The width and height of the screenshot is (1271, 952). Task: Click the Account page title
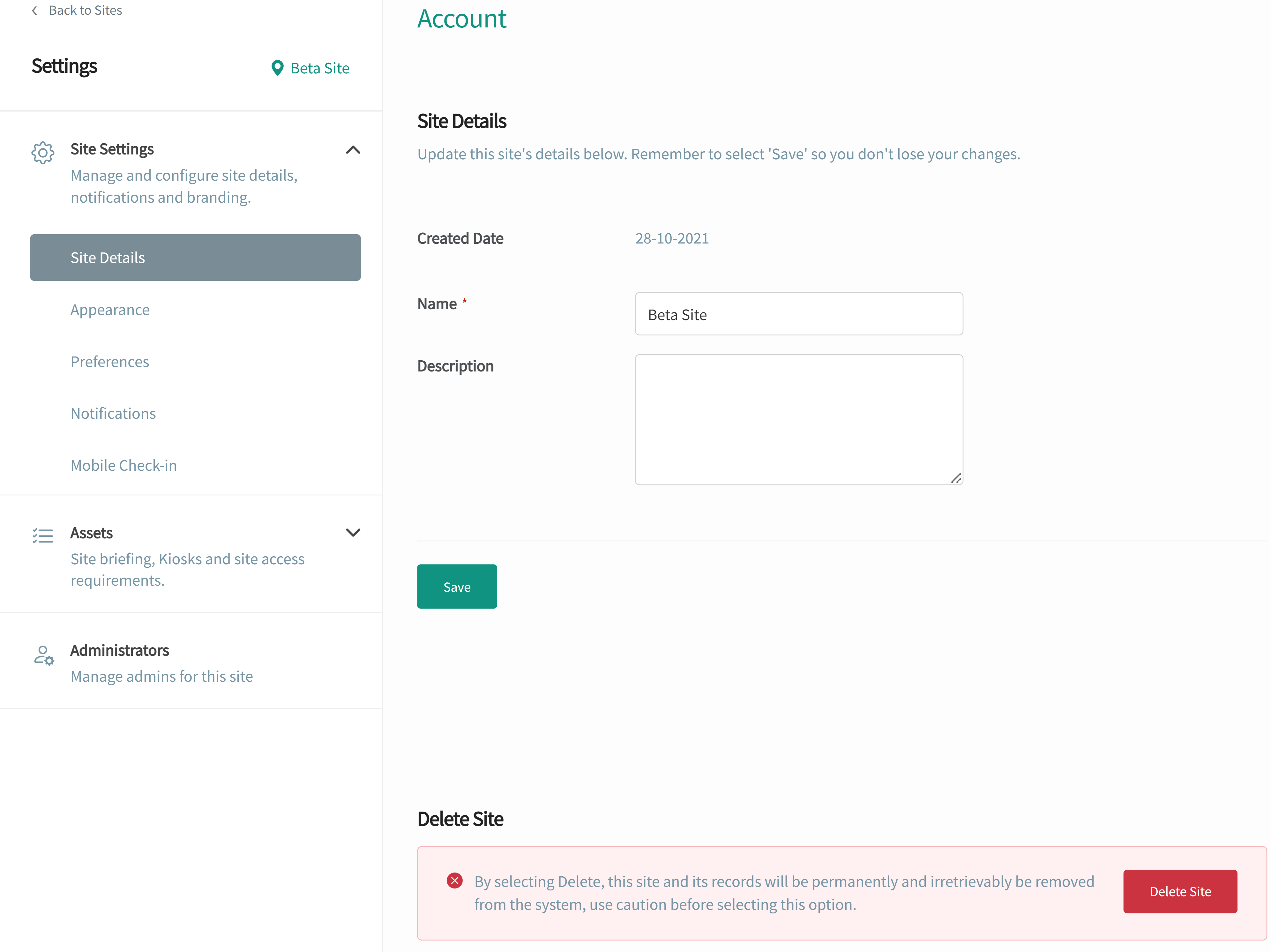coord(462,19)
